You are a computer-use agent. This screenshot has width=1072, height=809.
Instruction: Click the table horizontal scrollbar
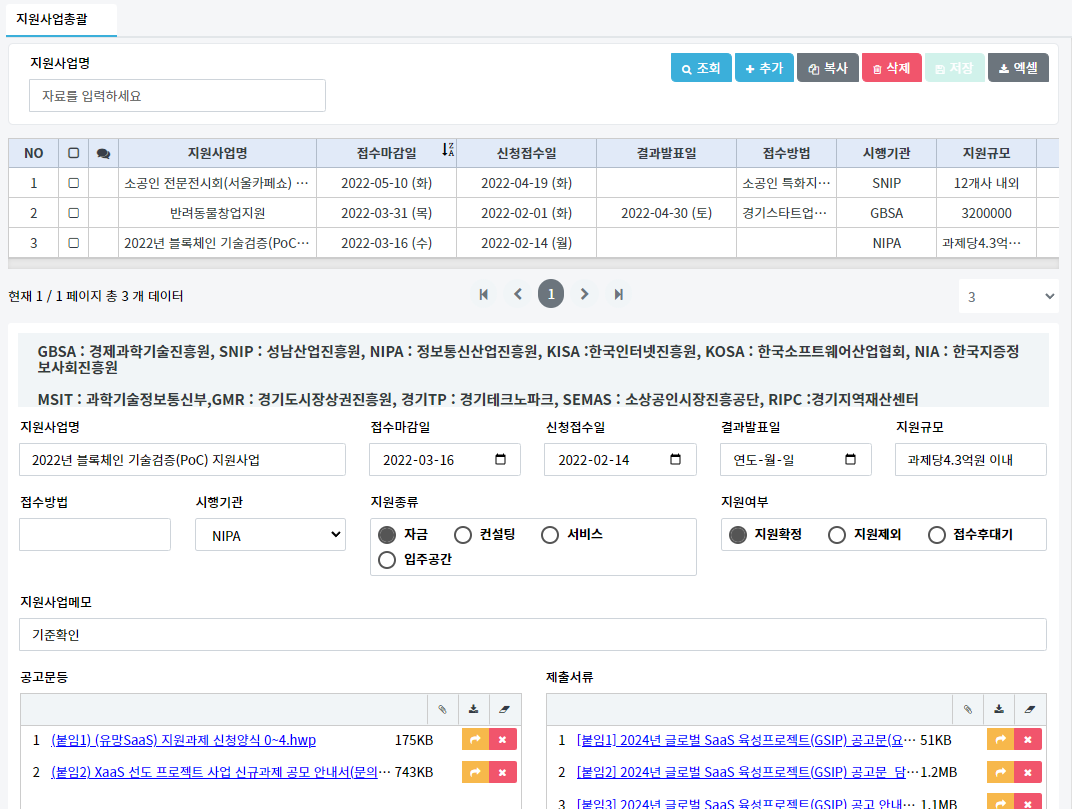click(x=533, y=264)
